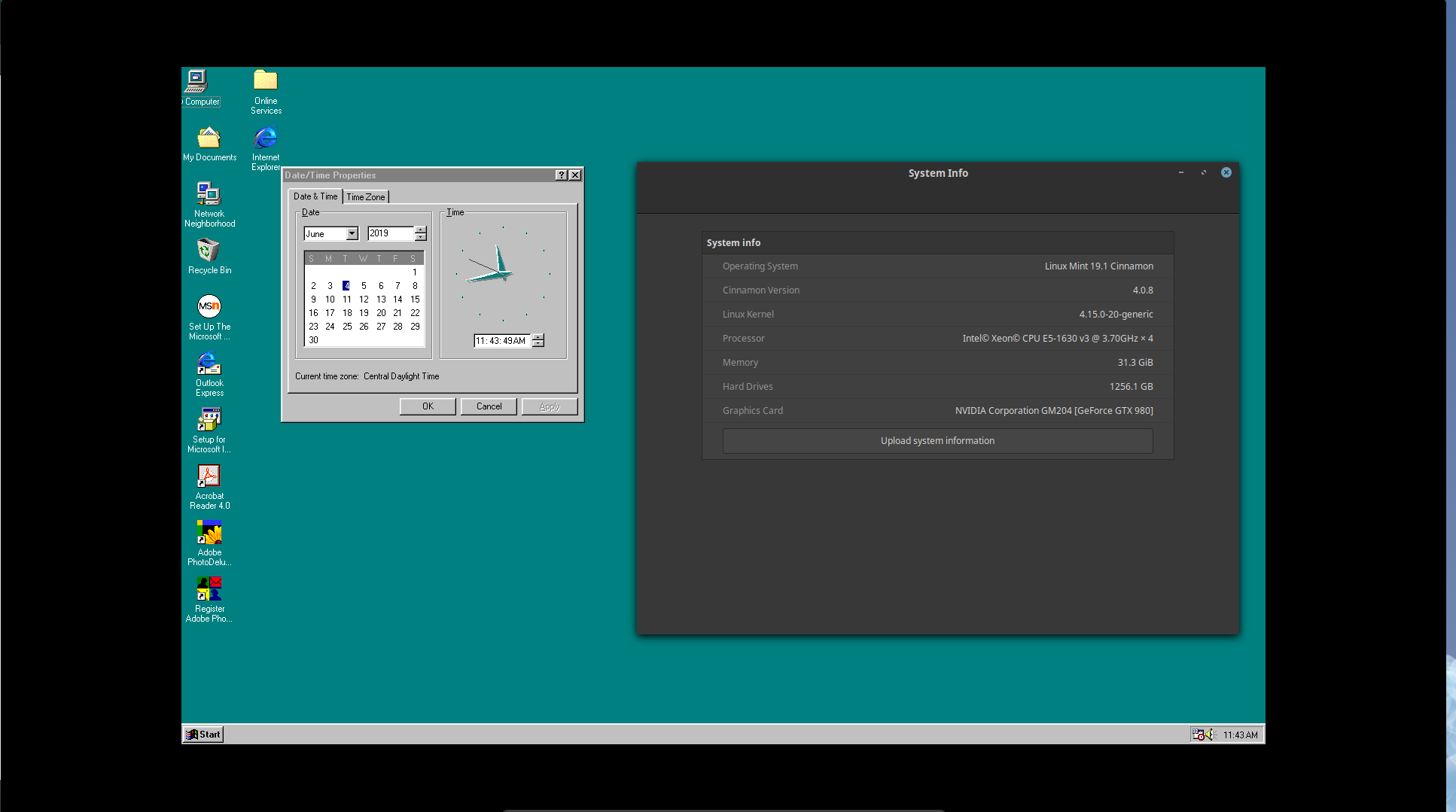This screenshot has height=812, width=1456.
Task: Click Linux Mint 19.1 Cinnamon value
Action: (1098, 266)
